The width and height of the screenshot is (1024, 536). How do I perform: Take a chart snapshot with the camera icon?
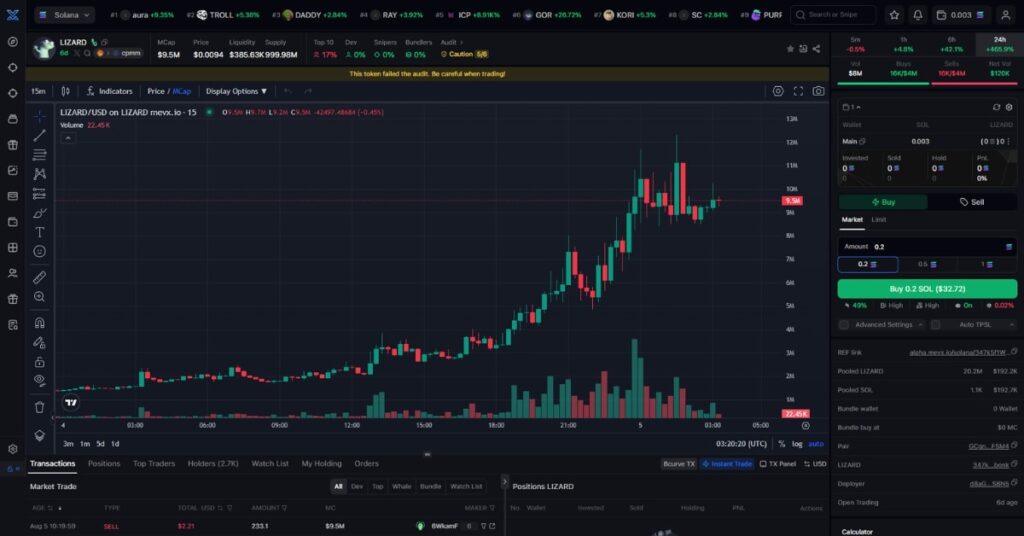pyautogui.click(x=818, y=91)
